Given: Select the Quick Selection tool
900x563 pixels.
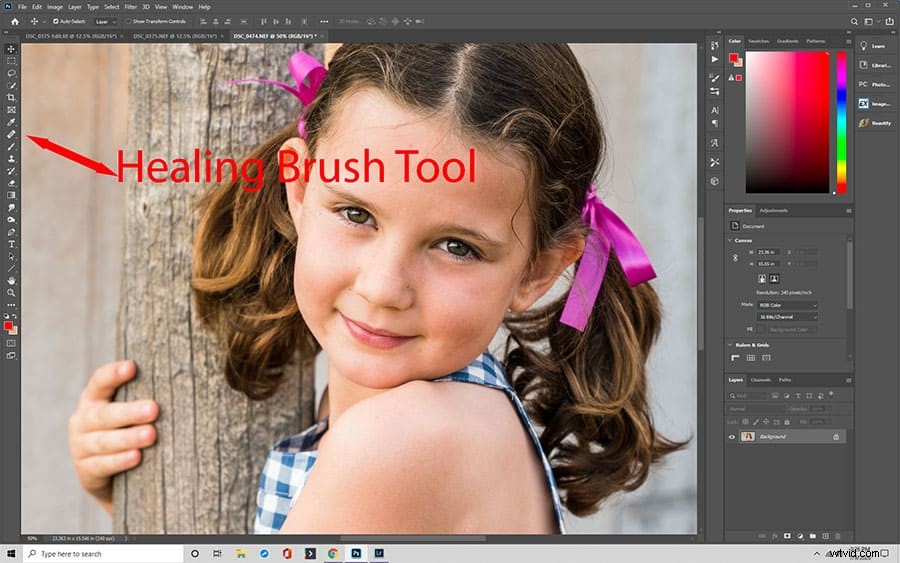Looking at the screenshot, I should [11, 86].
